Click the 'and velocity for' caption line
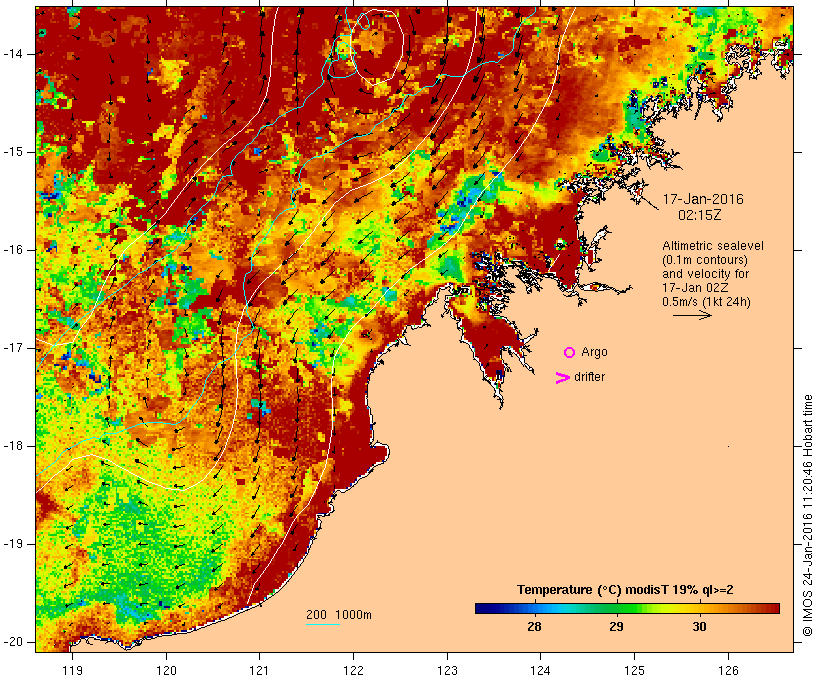This screenshot has height=680, width=820. (705, 274)
